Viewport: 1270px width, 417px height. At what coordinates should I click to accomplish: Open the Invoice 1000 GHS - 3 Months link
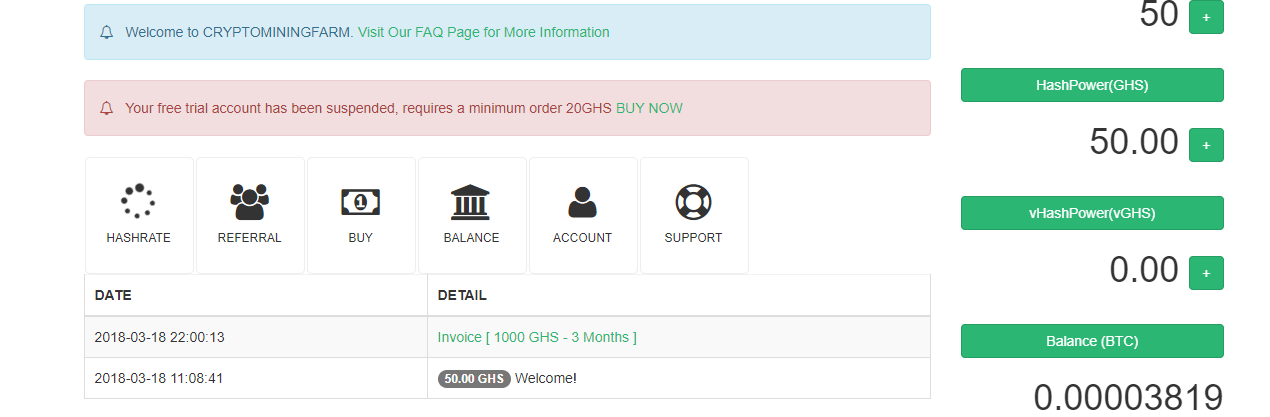[x=537, y=337]
